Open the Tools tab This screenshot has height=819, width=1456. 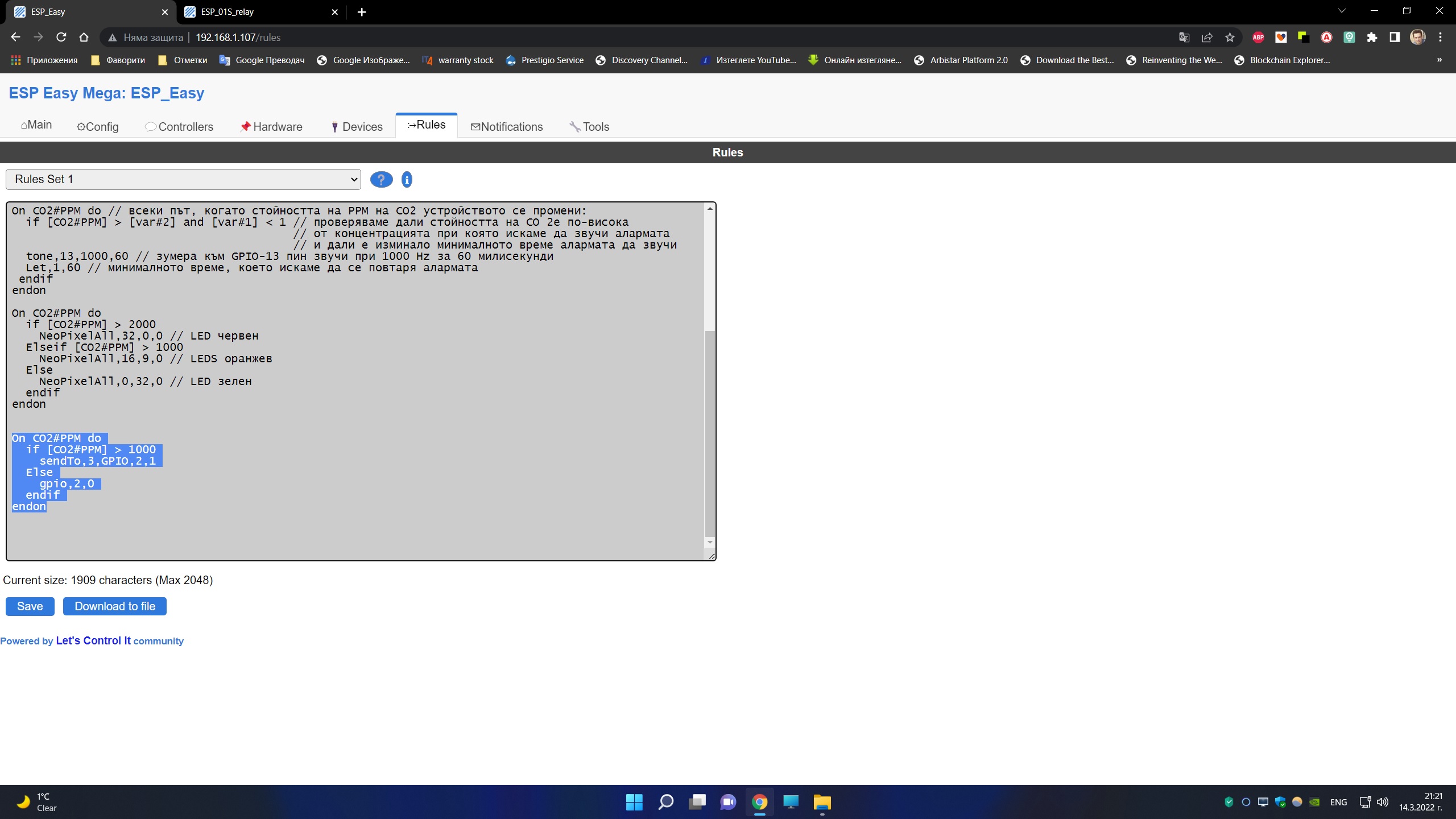coord(589,127)
